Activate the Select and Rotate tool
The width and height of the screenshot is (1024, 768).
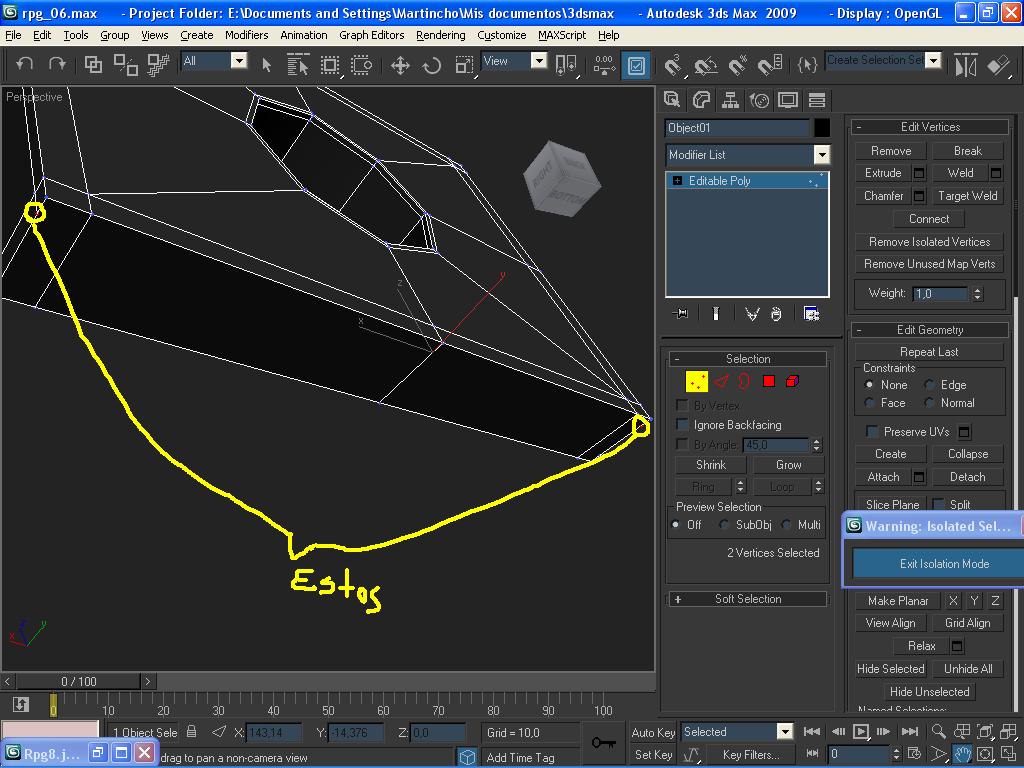[431, 65]
